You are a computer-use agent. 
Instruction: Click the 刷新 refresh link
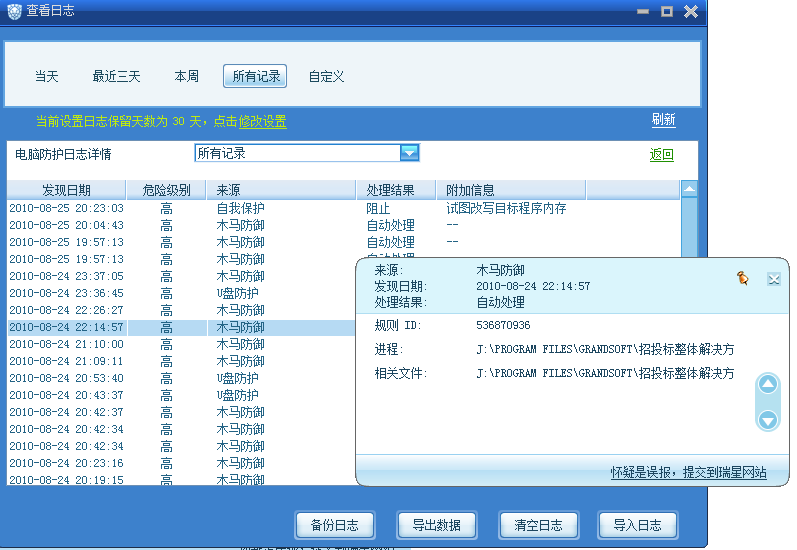[663, 120]
